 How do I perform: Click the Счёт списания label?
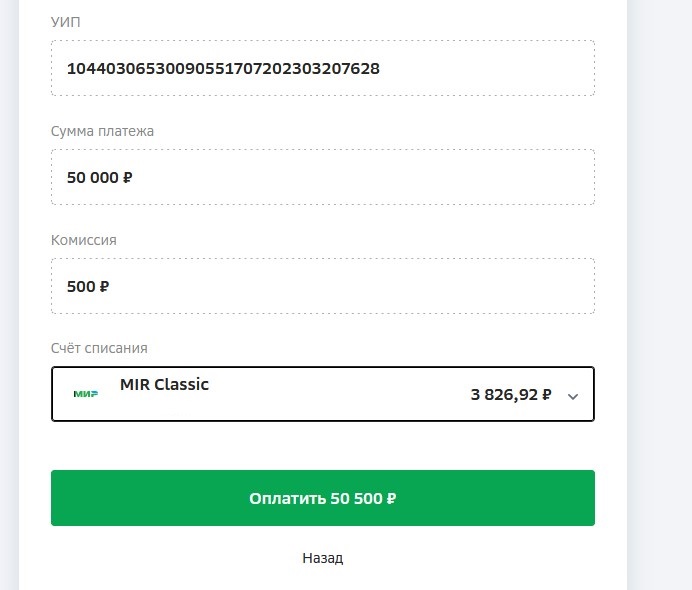(x=99, y=348)
